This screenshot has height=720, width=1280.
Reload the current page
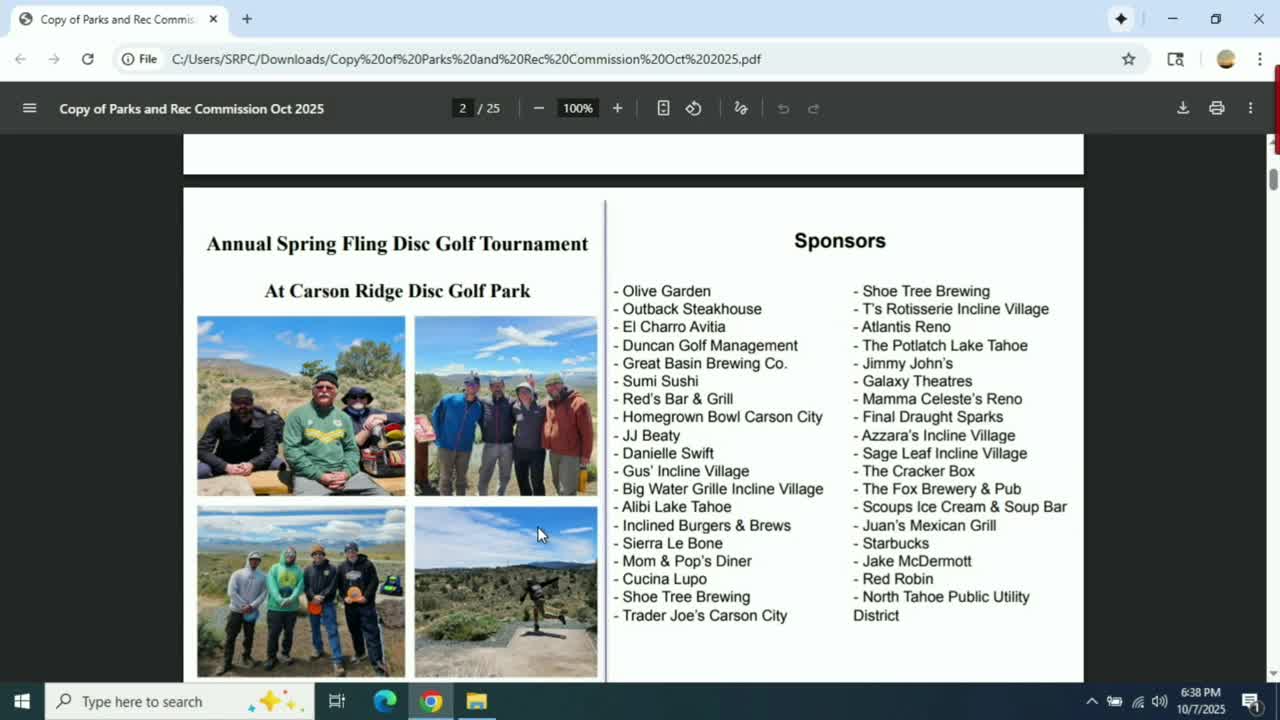click(x=88, y=59)
